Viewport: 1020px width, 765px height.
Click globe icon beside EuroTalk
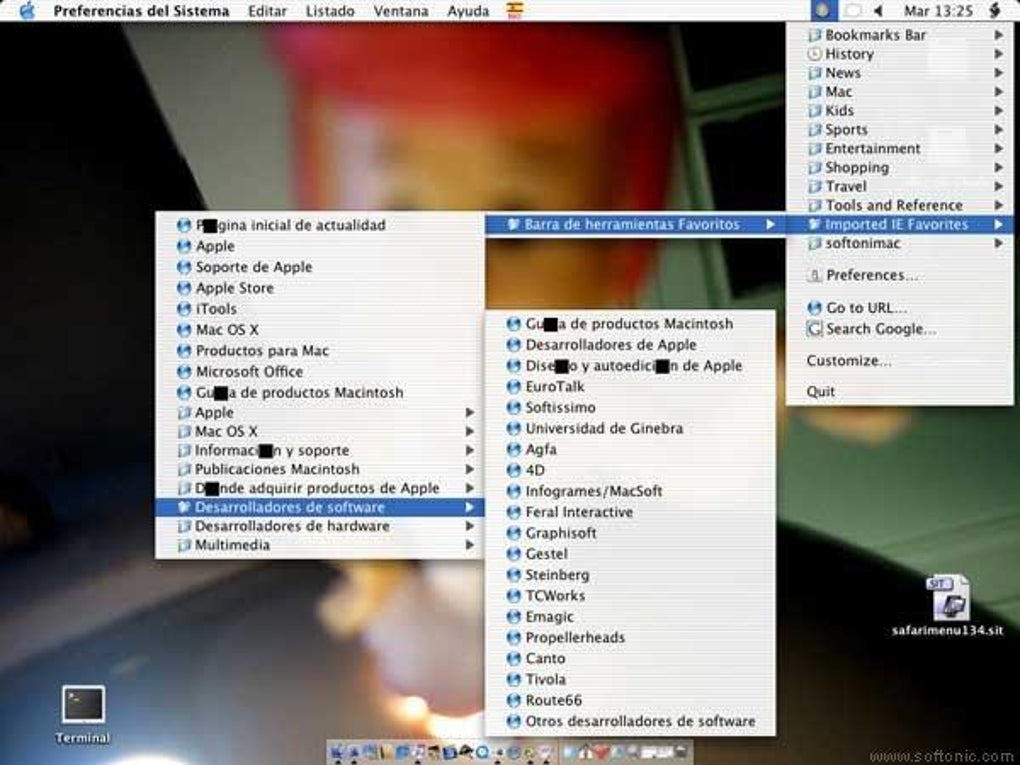pos(514,386)
